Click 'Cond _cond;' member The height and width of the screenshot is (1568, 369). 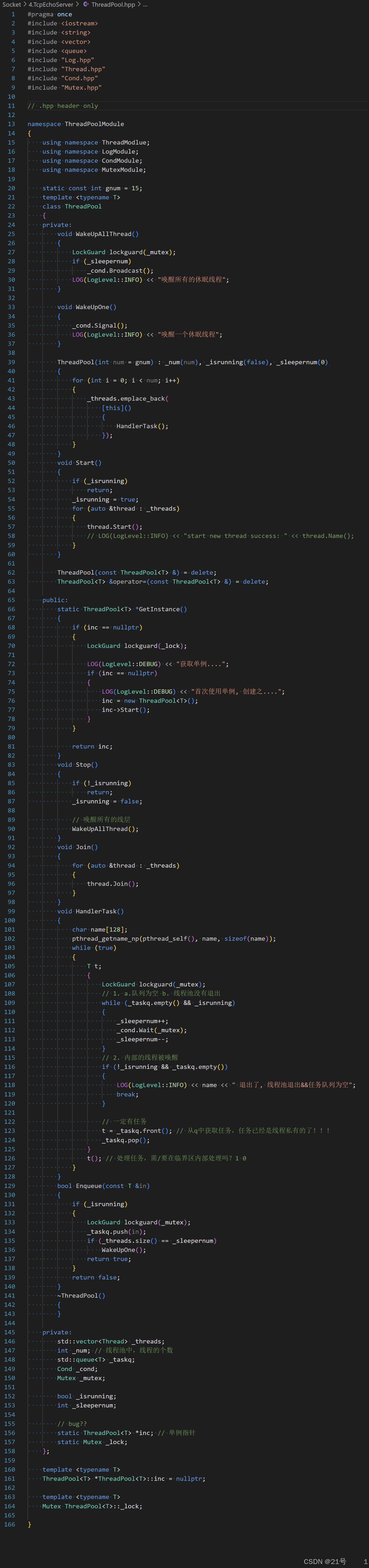pos(77,1369)
